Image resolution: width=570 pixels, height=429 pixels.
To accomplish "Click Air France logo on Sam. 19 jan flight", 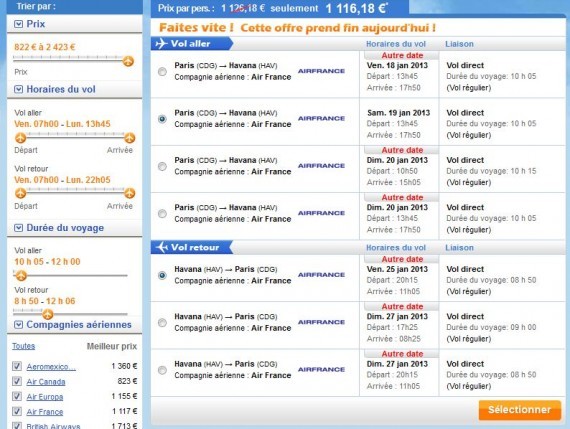I will [x=321, y=118].
